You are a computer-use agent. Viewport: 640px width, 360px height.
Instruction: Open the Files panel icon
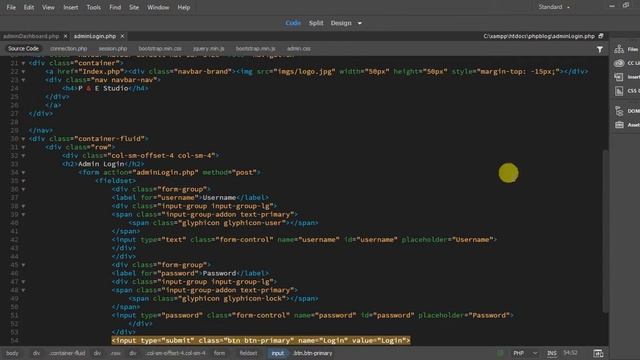[619, 49]
